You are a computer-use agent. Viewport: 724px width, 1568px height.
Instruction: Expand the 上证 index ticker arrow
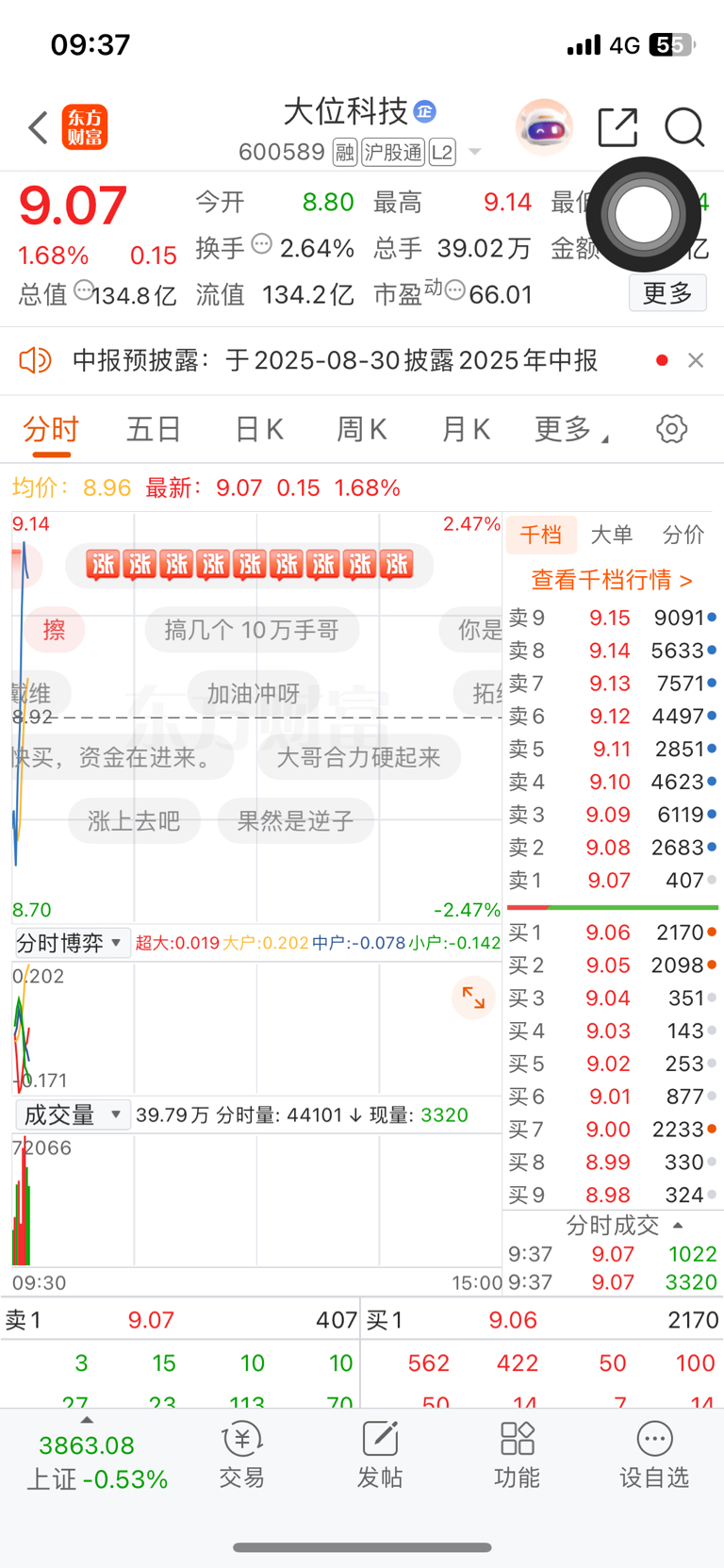point(87,1420)
